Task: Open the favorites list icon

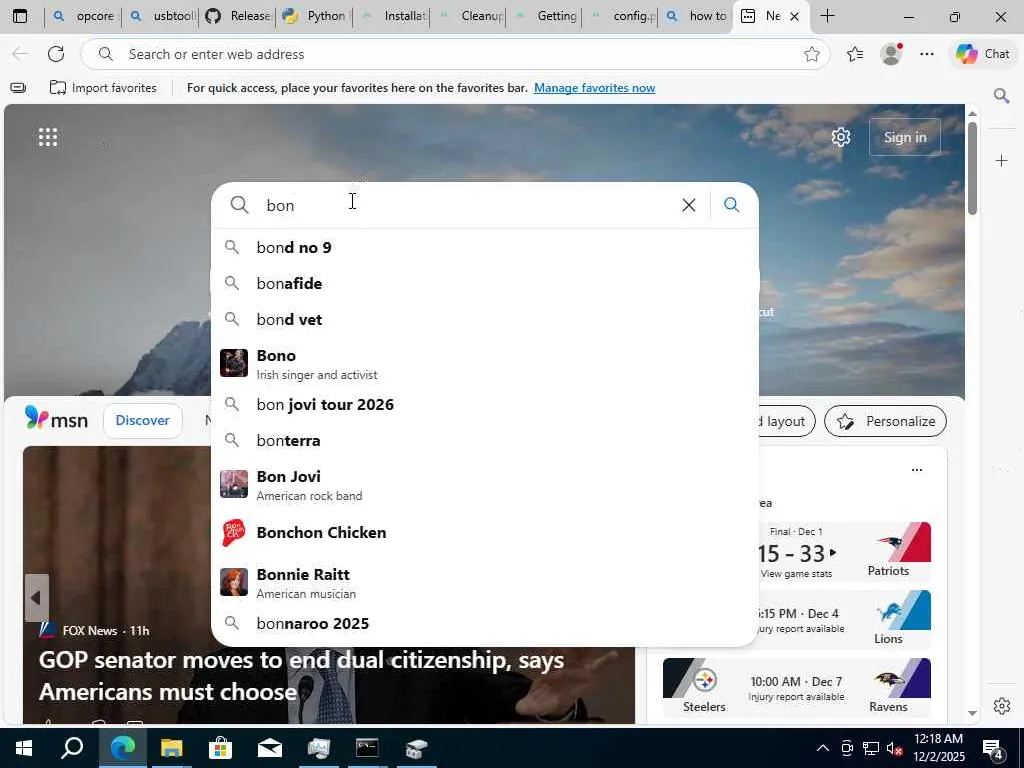Action: click(855, 54)
